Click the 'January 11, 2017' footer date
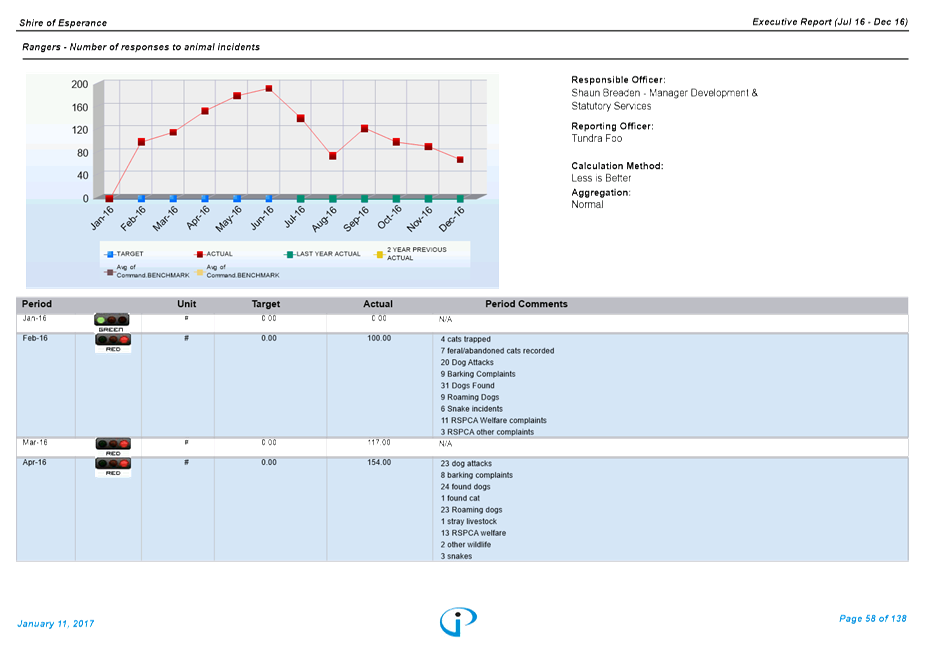Screen dimensions: 928x657 point(56,624)
